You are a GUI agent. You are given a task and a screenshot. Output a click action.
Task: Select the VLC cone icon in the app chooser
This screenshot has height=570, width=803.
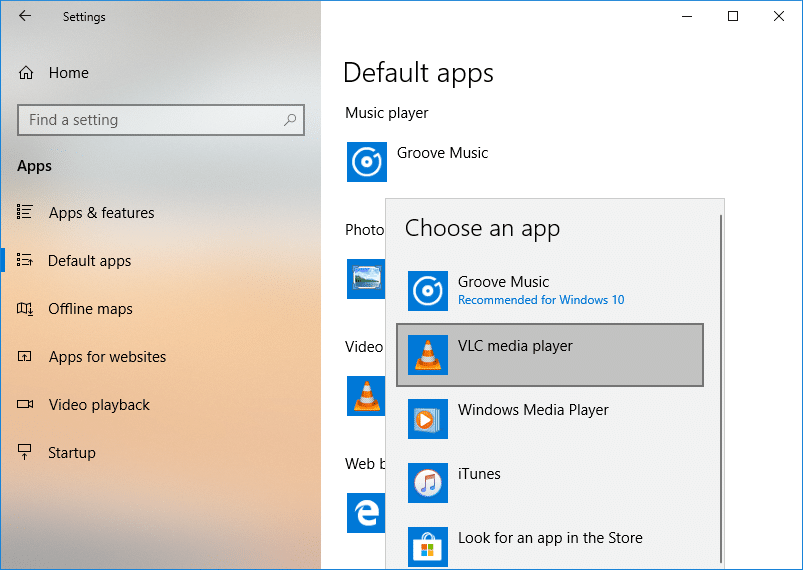pos(428,355)
